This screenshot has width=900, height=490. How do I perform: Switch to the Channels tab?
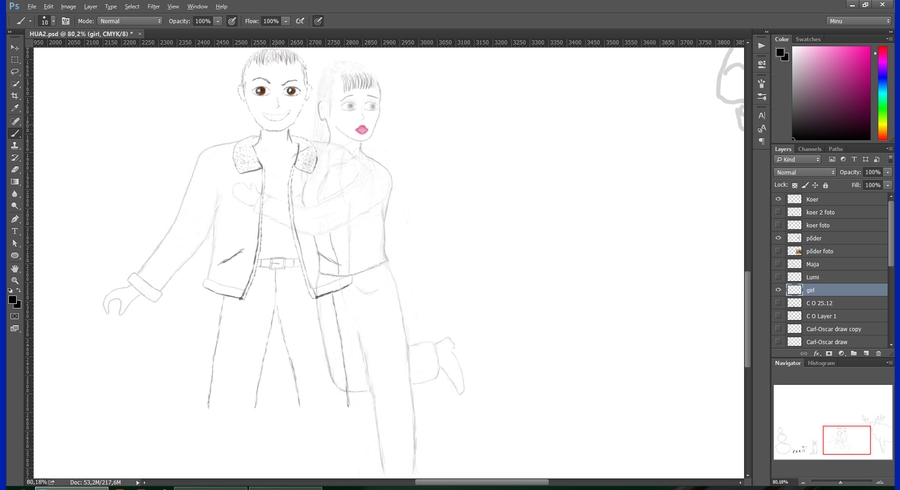[x=809, y=149]
